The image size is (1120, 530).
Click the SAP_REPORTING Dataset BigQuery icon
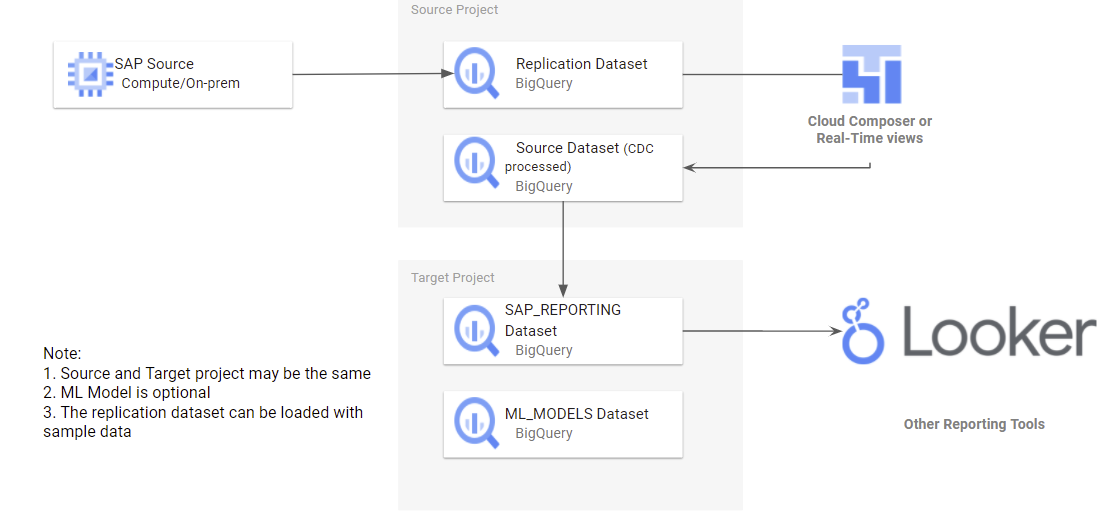477,331
